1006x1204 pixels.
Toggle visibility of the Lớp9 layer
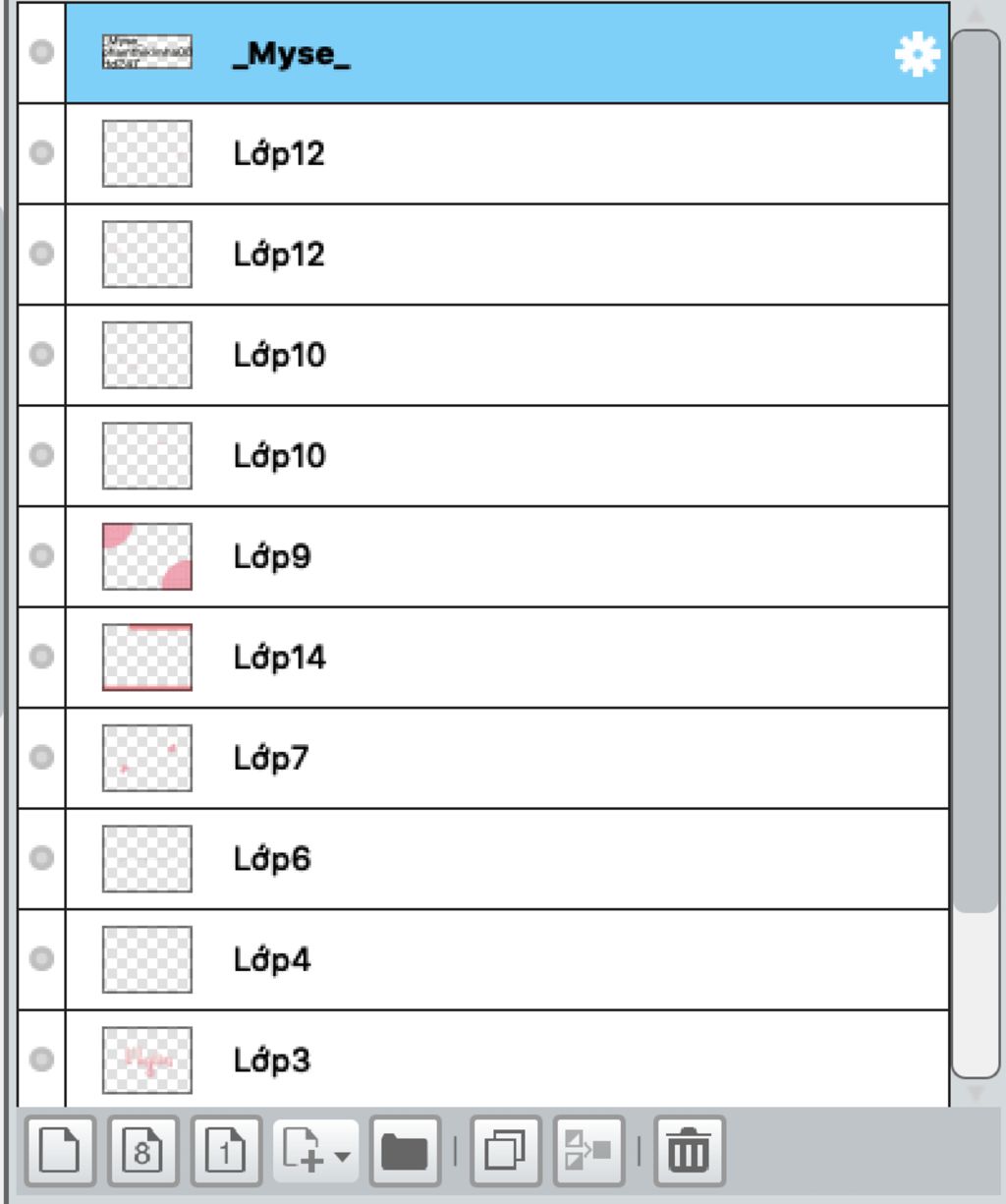41,555
